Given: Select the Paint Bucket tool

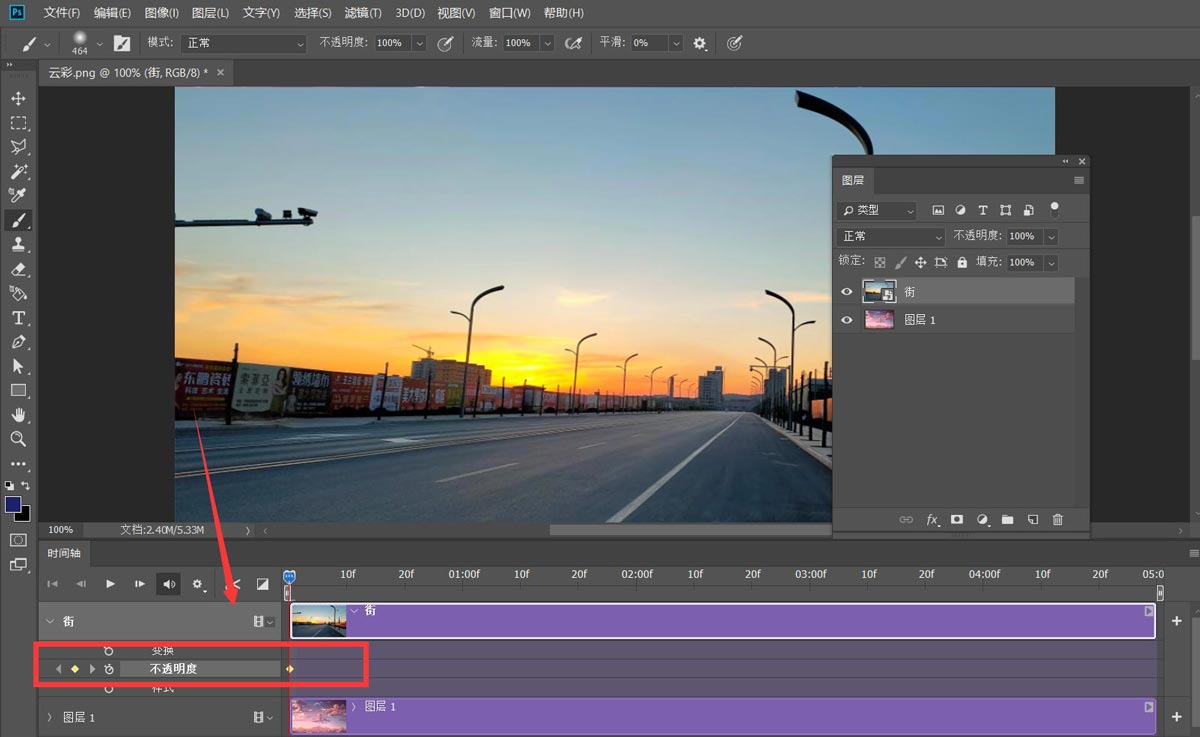Looking at the screenshot, I should [18, 293].
